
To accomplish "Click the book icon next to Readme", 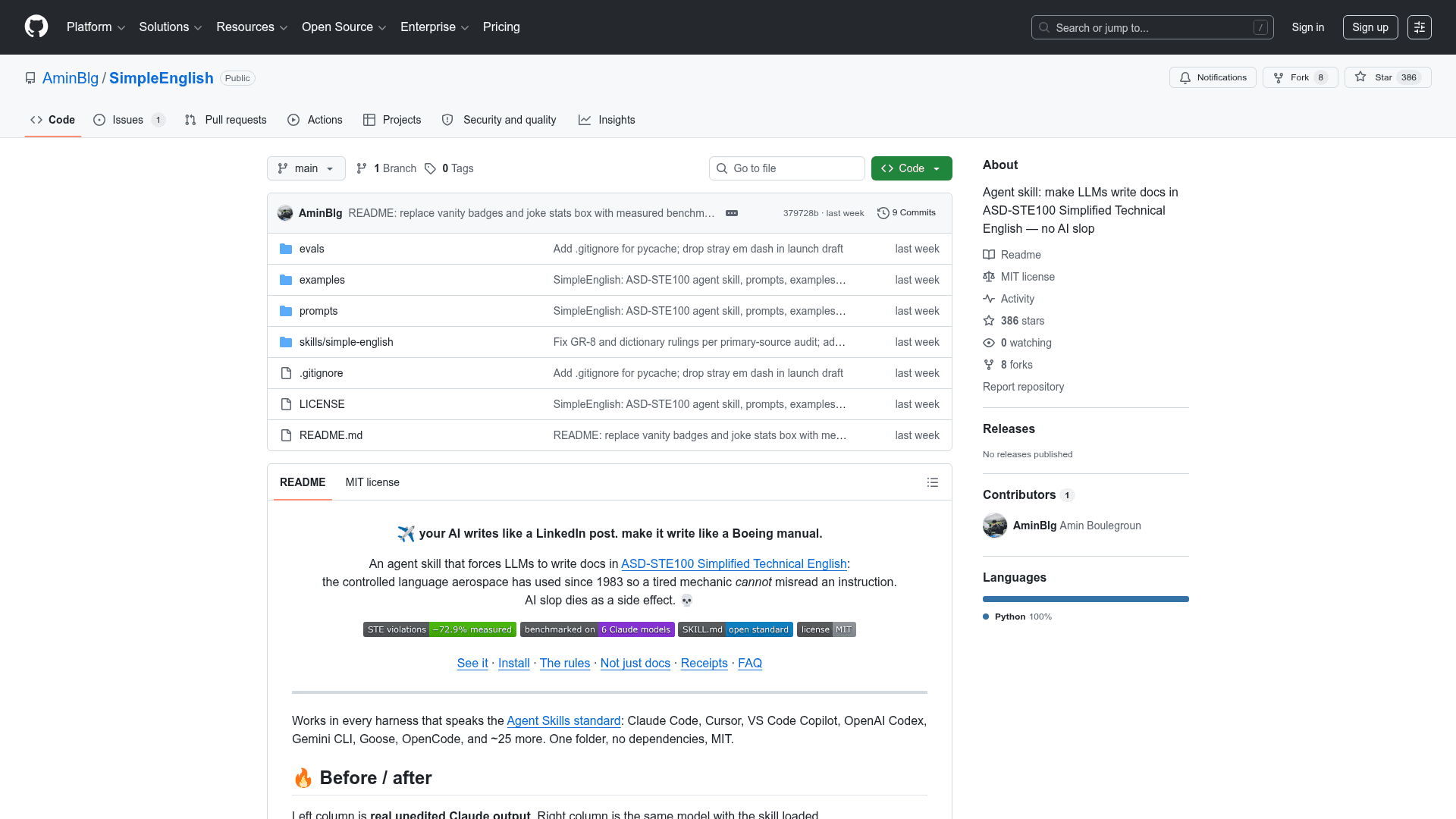I will (x=989, y=255).
